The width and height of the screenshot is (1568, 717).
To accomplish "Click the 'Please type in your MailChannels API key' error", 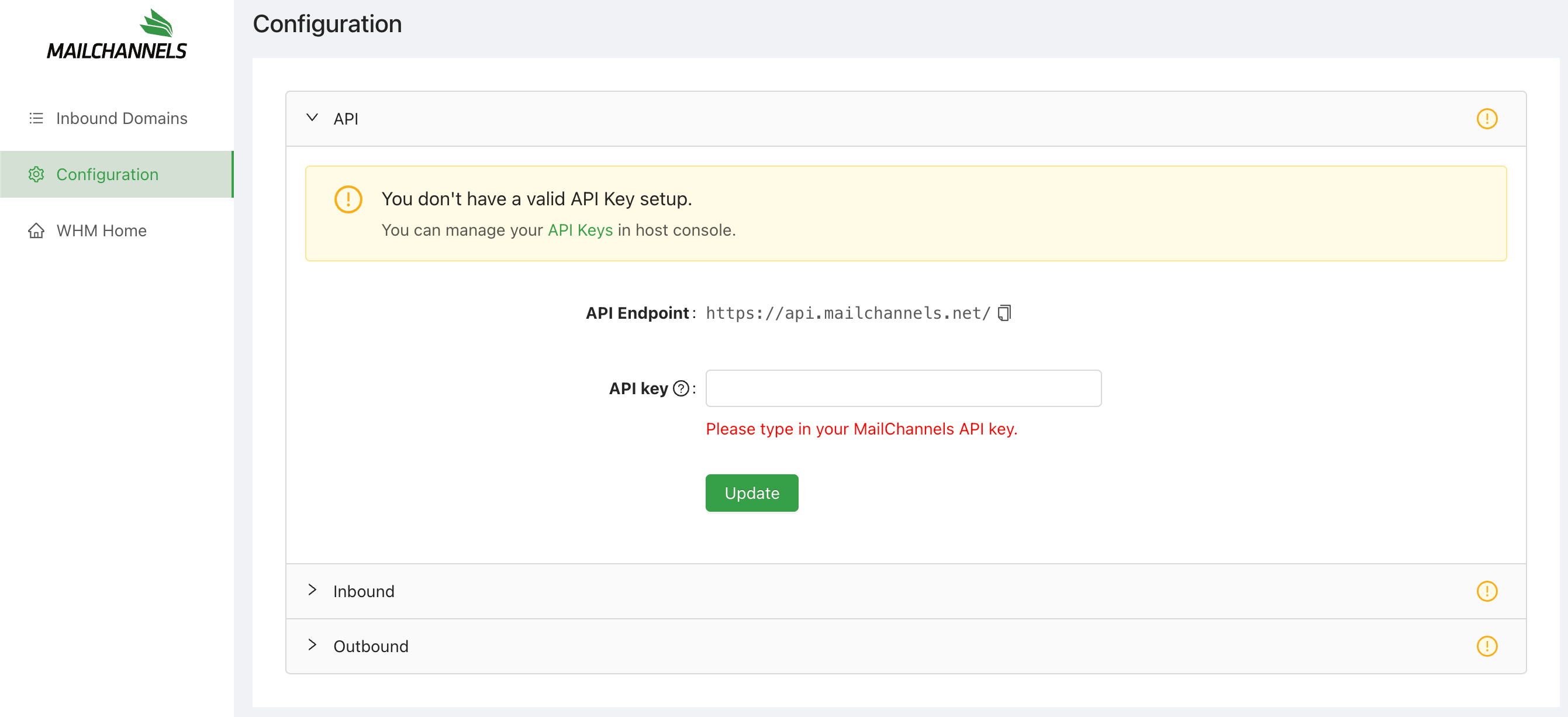I will click(x=861, y=429).
